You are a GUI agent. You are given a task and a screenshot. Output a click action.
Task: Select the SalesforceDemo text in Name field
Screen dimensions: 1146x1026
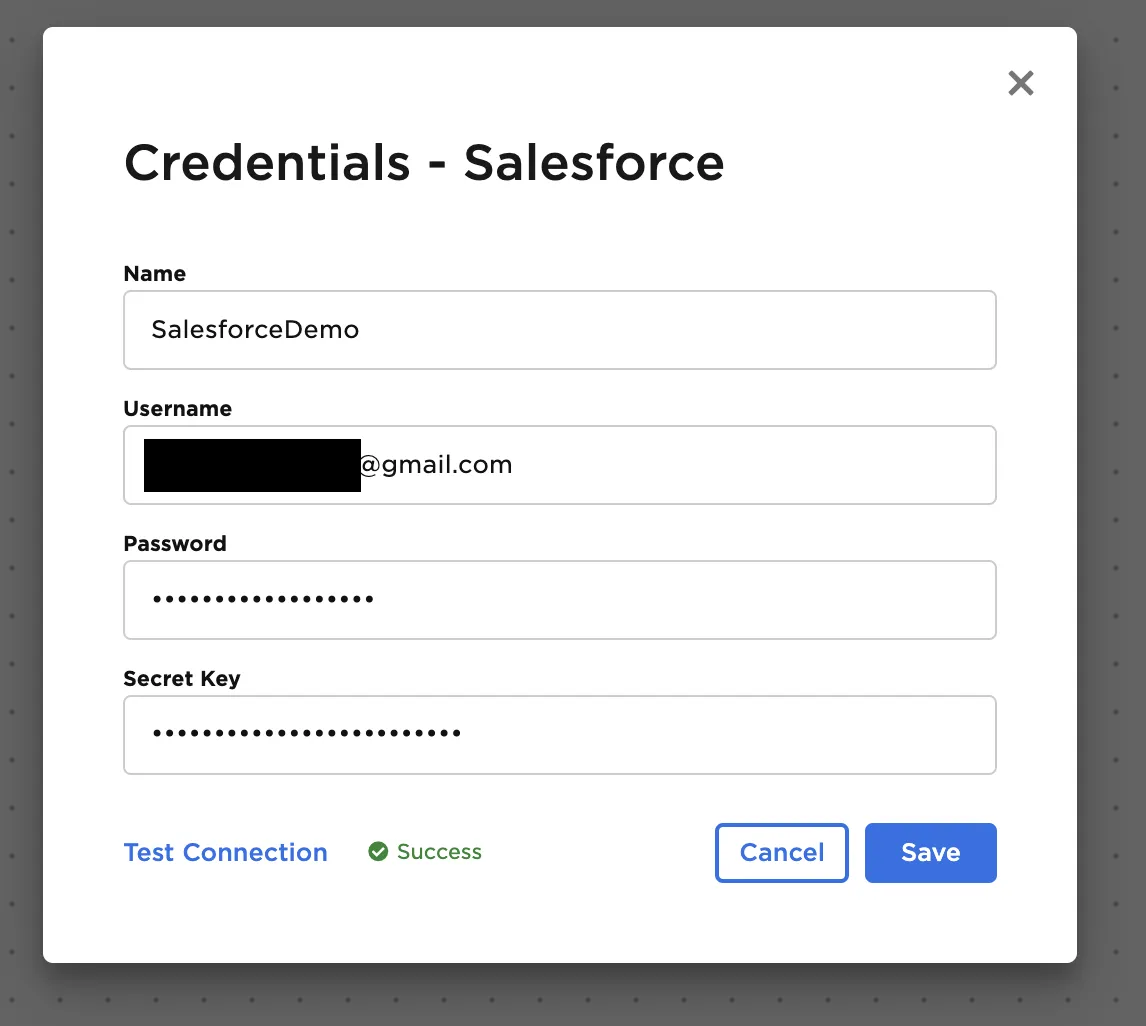click(x=255, y=330)
